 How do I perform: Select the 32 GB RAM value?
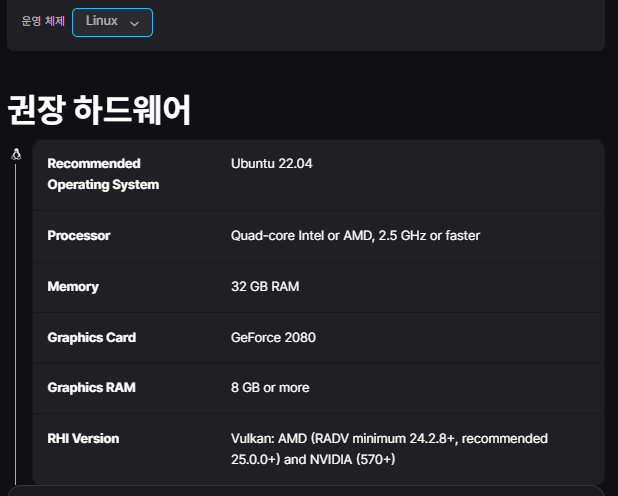point(265,286)
